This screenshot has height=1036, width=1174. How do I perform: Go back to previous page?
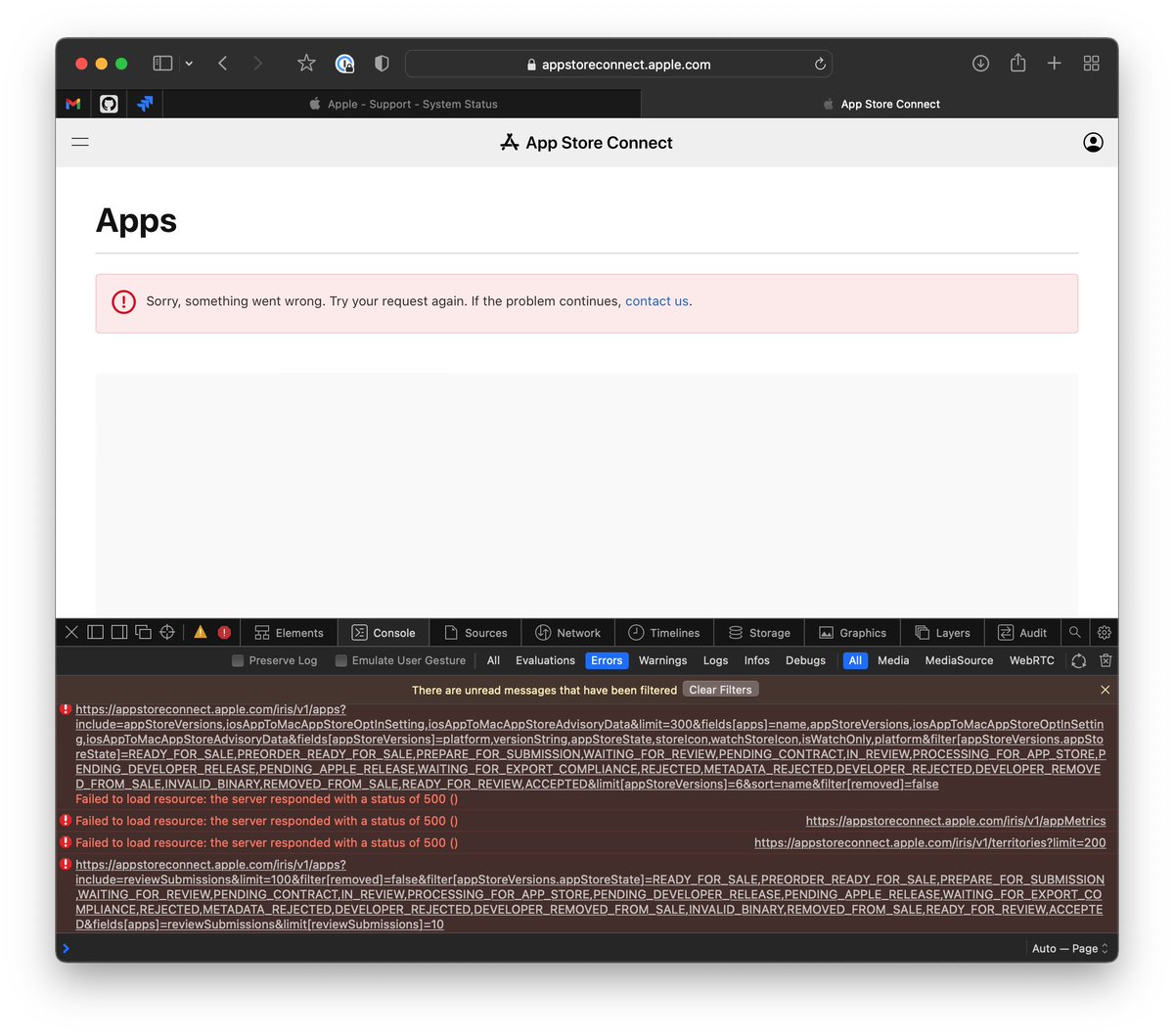coord(223,64)
